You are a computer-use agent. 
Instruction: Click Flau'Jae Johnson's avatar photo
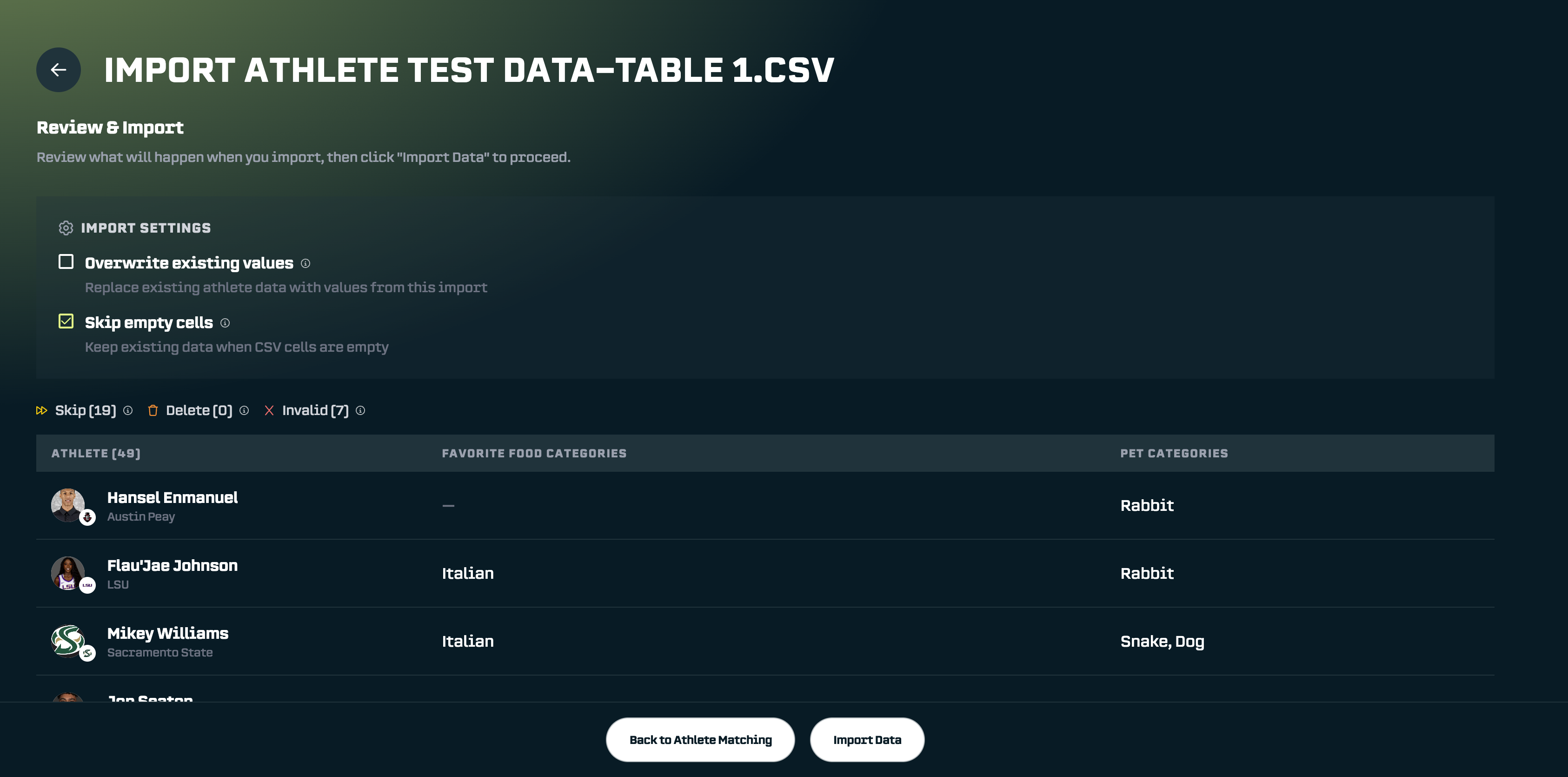pyautogui.click(x=67, y=573)
